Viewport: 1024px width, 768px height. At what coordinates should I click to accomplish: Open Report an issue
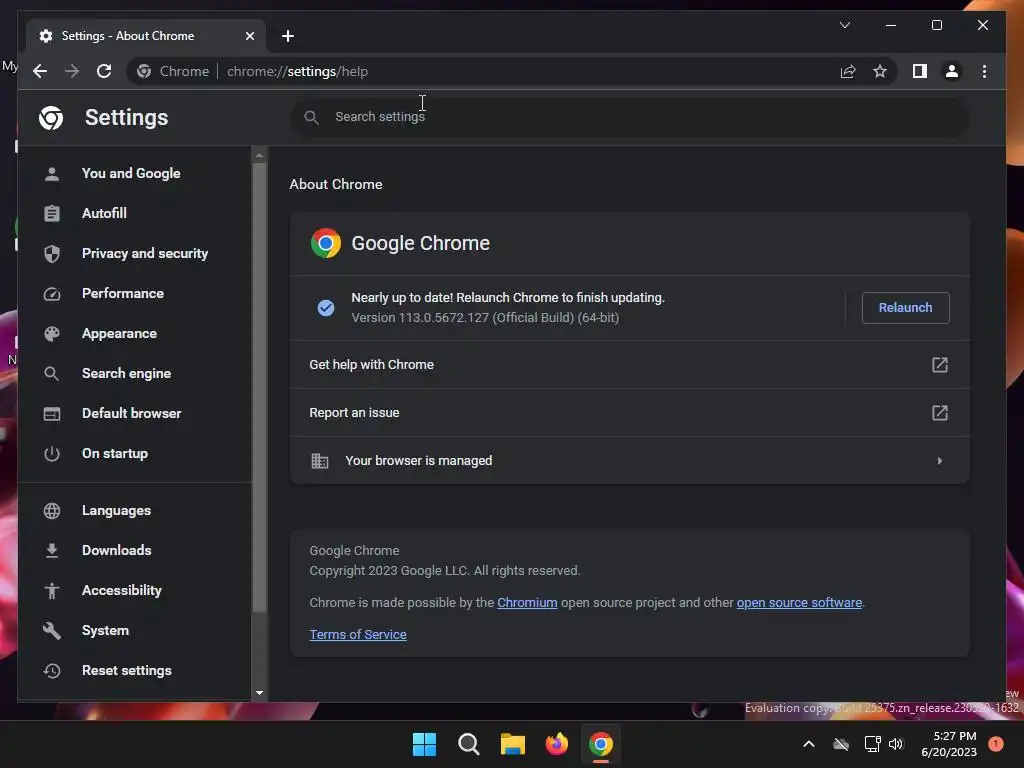(630, 413)
